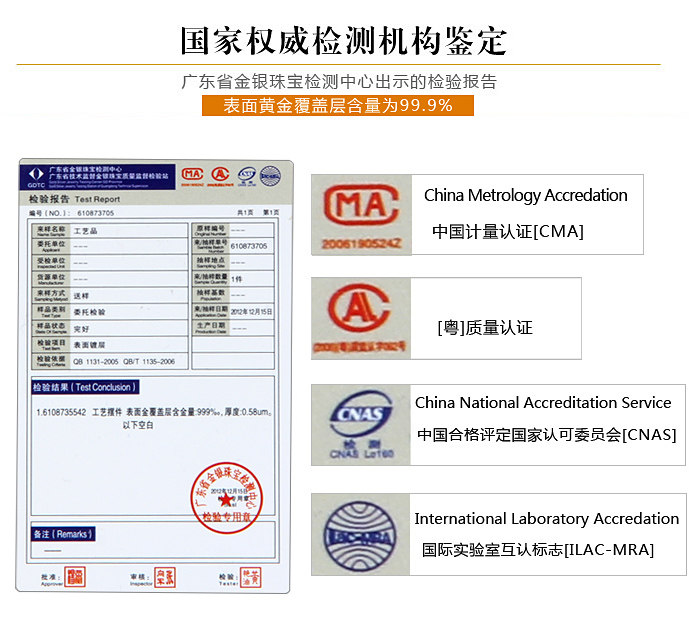The width and height of the screenshot is (700, 638).
Task: Click the approver's red stamp at certificate bottom
Action: pos(75,575)
